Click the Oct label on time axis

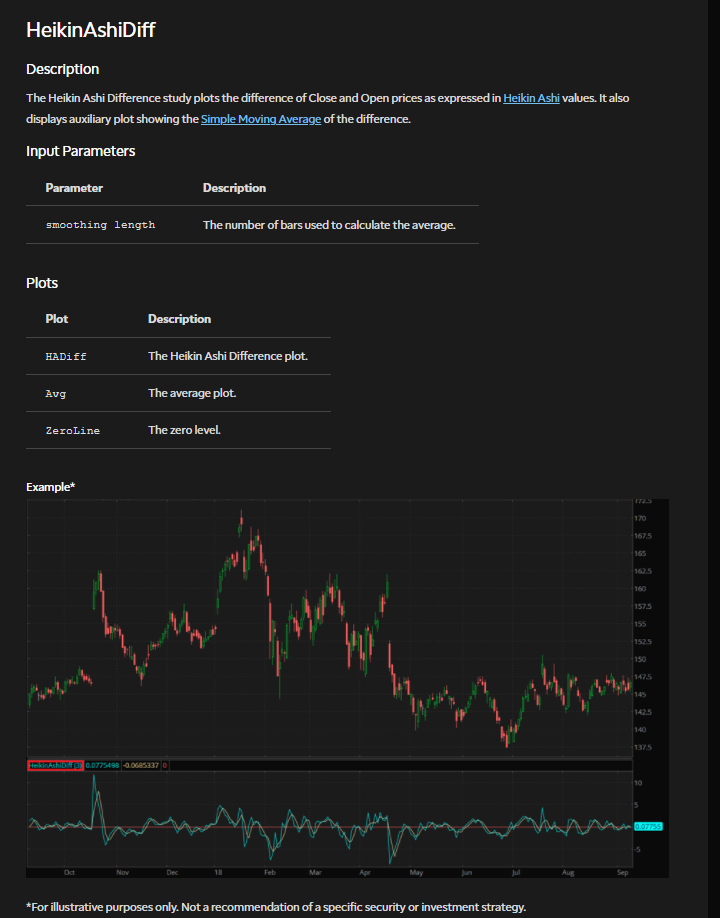pos(69,872)
